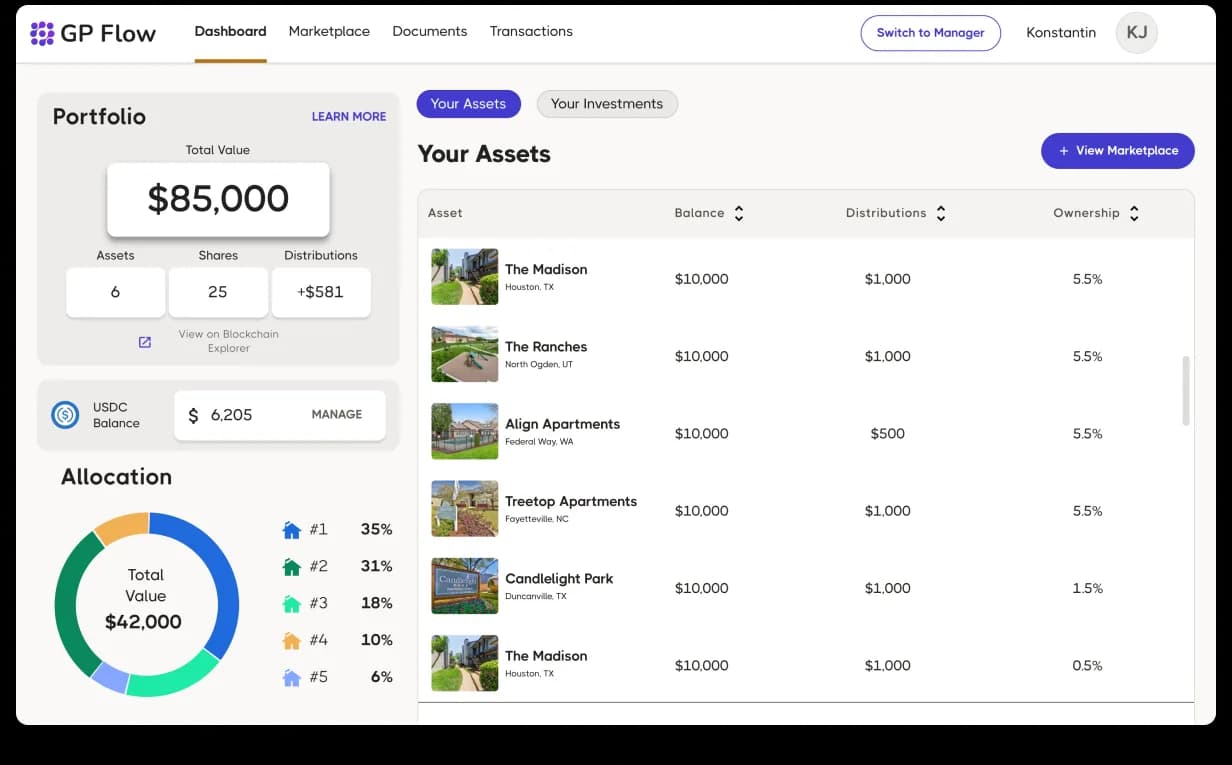The width and height of the screenshot is (1232, 765).
Task: Click the Konstantin user name
Action: tap(1061, 33)
